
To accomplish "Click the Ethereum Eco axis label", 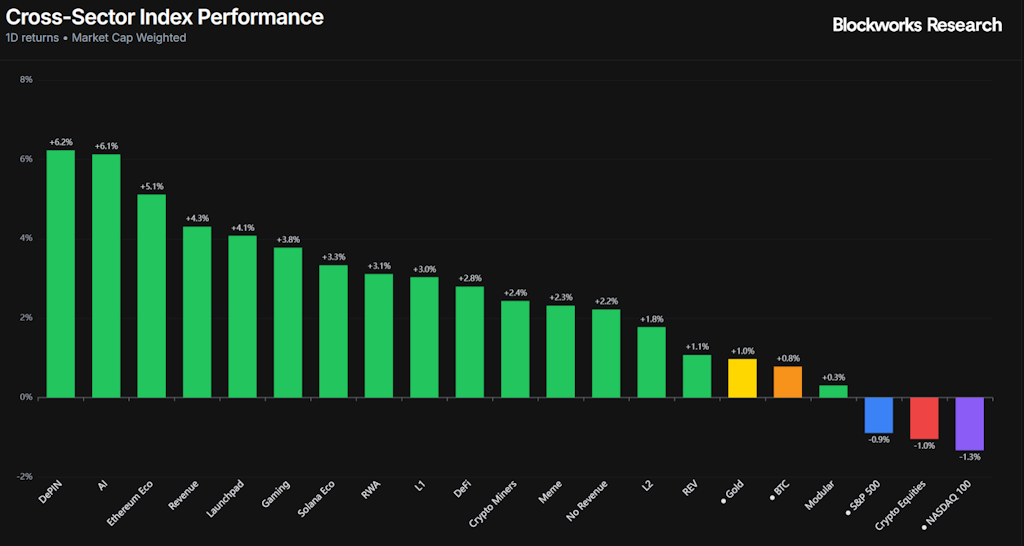I will point(133,503).
